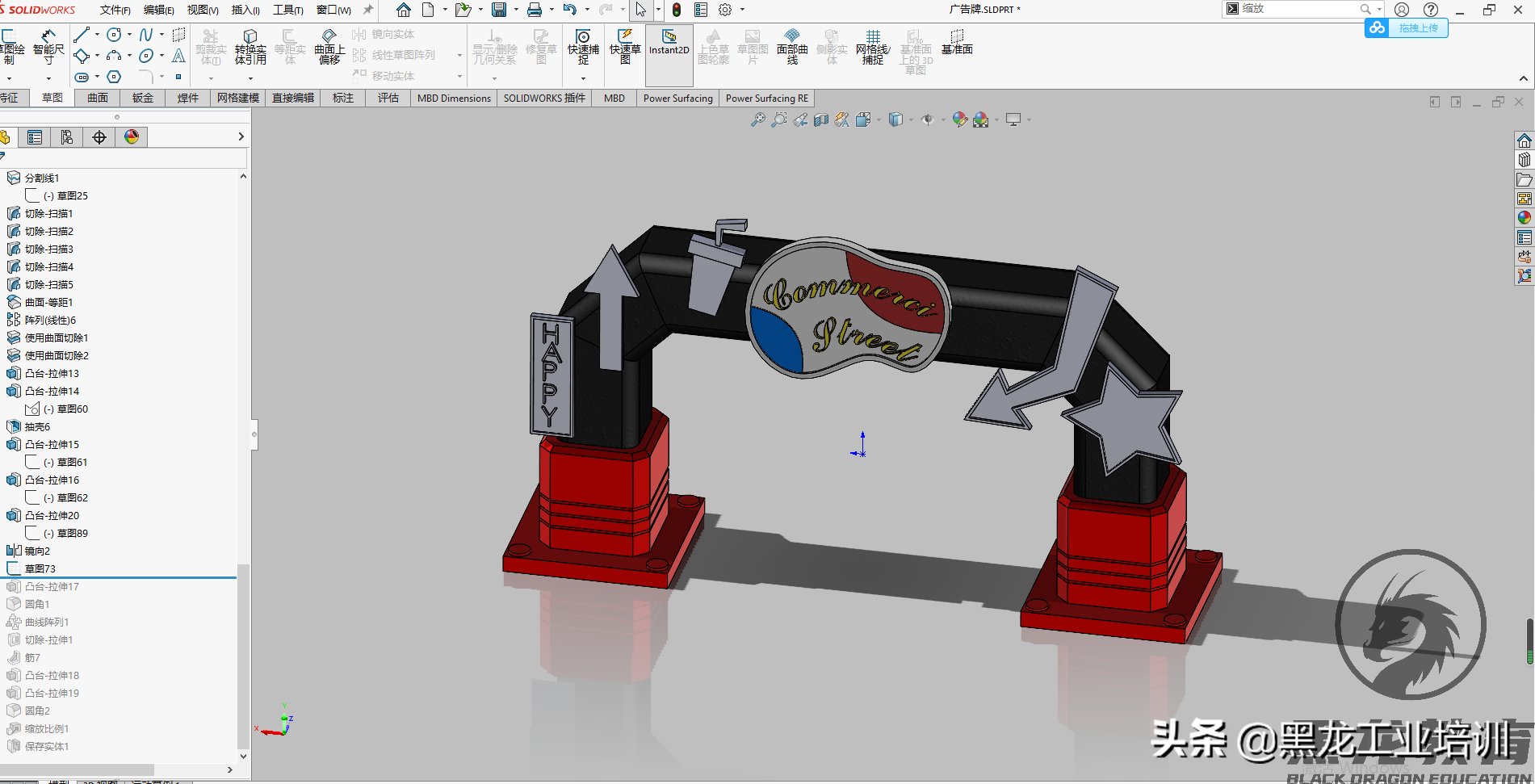1535x784 pixels.
Task: Expand the 凸台-拉伸16 tree feature
Action: pyautogui.click(x=5, y=480)
